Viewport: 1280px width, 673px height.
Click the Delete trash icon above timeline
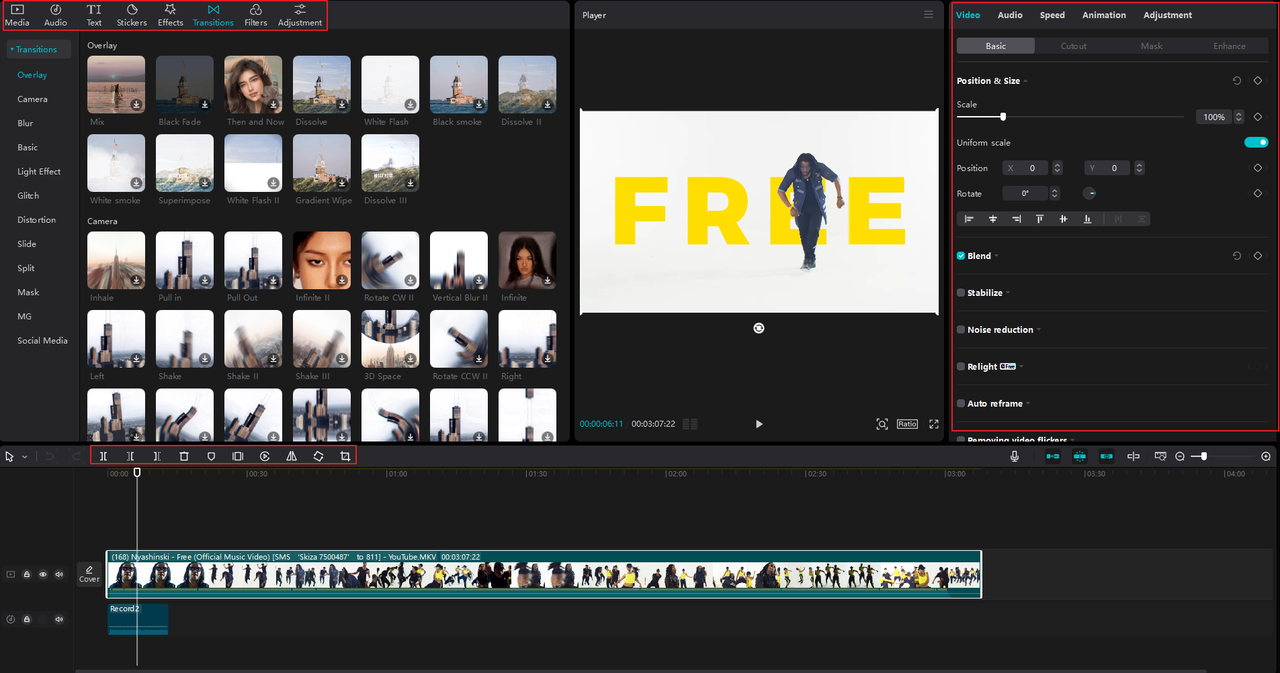coord(184,456)
